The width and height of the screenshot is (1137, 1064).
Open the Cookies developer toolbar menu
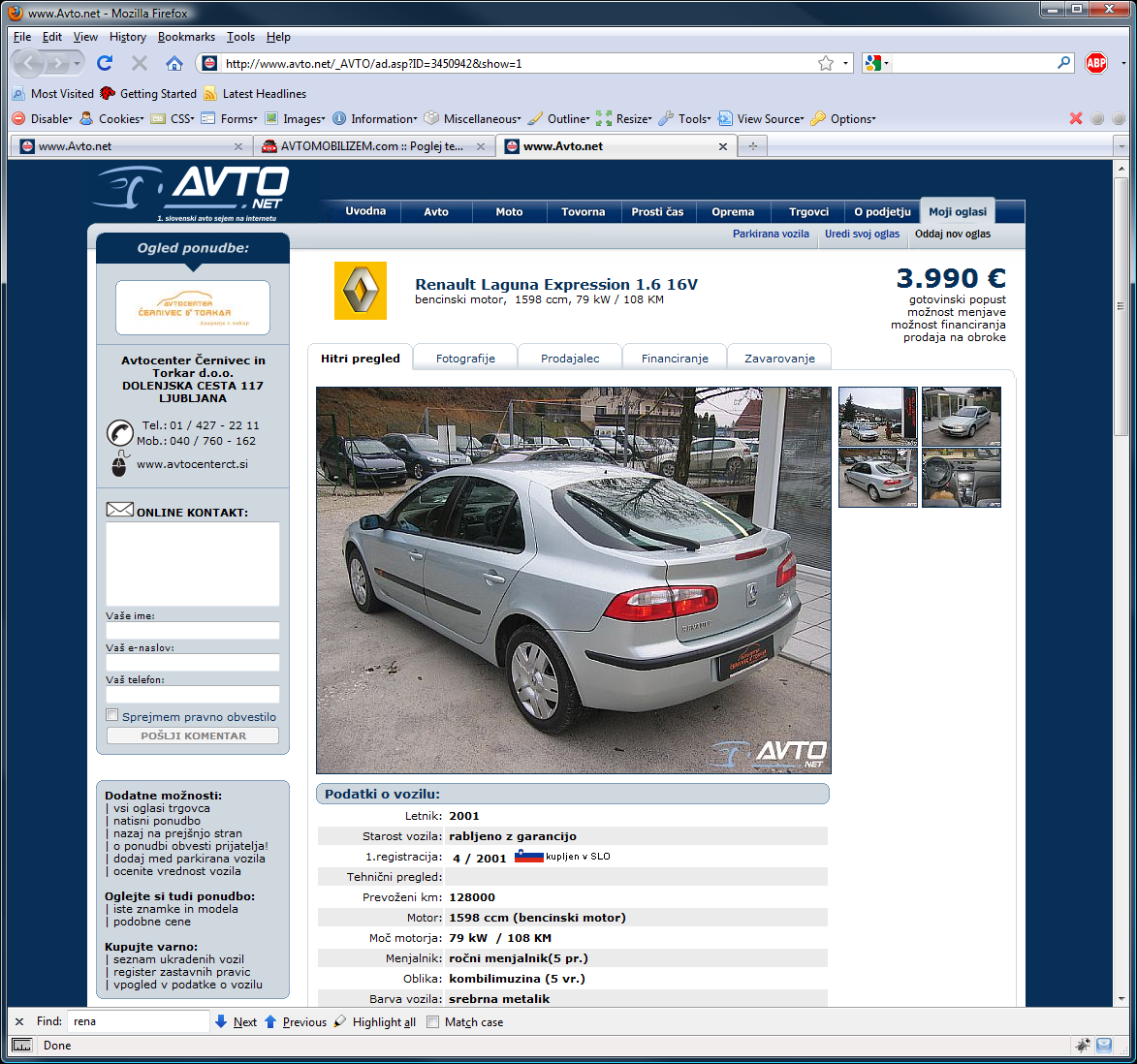tap(111, 119)
